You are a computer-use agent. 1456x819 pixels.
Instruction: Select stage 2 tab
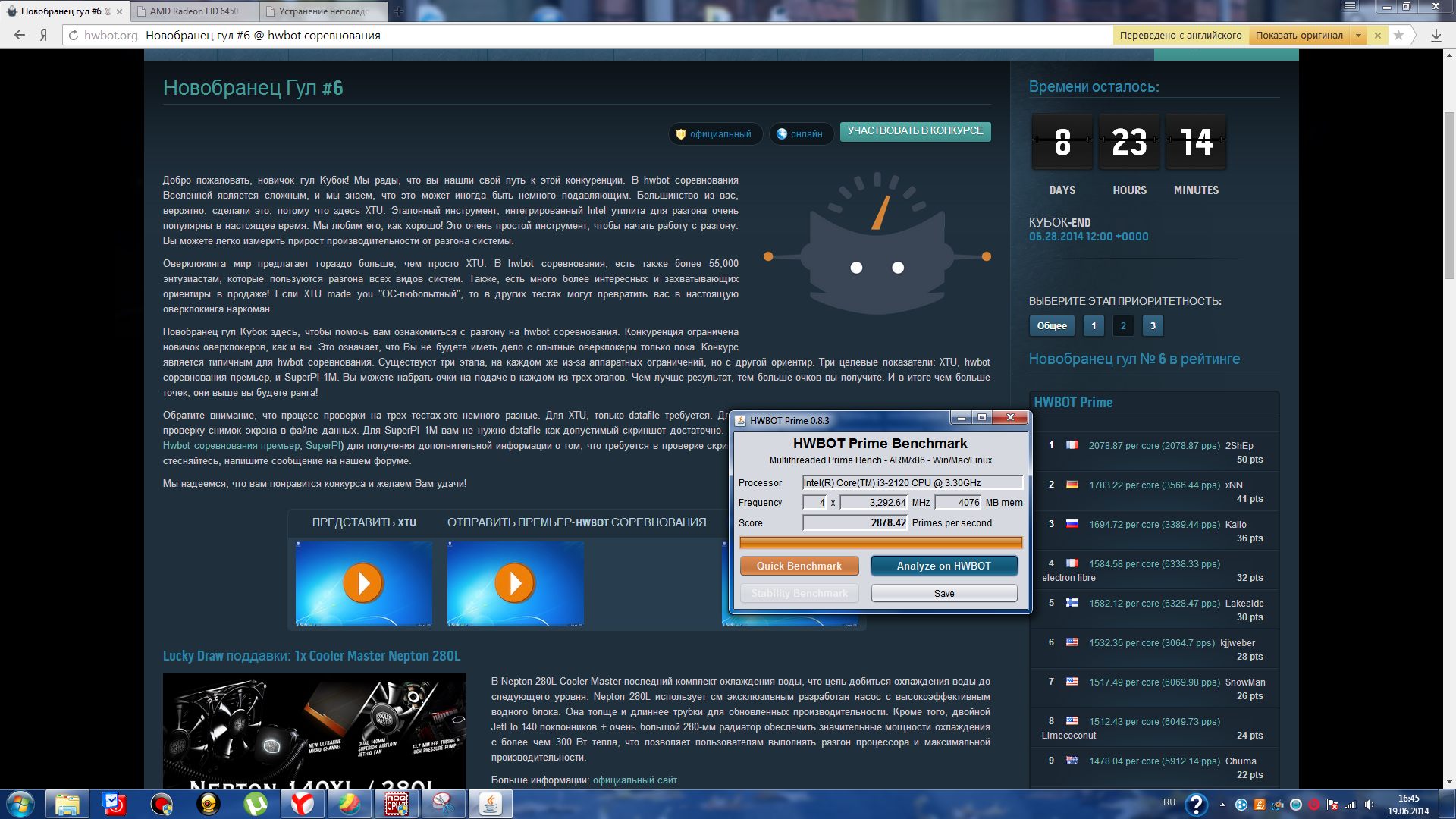pos(1123,326)
